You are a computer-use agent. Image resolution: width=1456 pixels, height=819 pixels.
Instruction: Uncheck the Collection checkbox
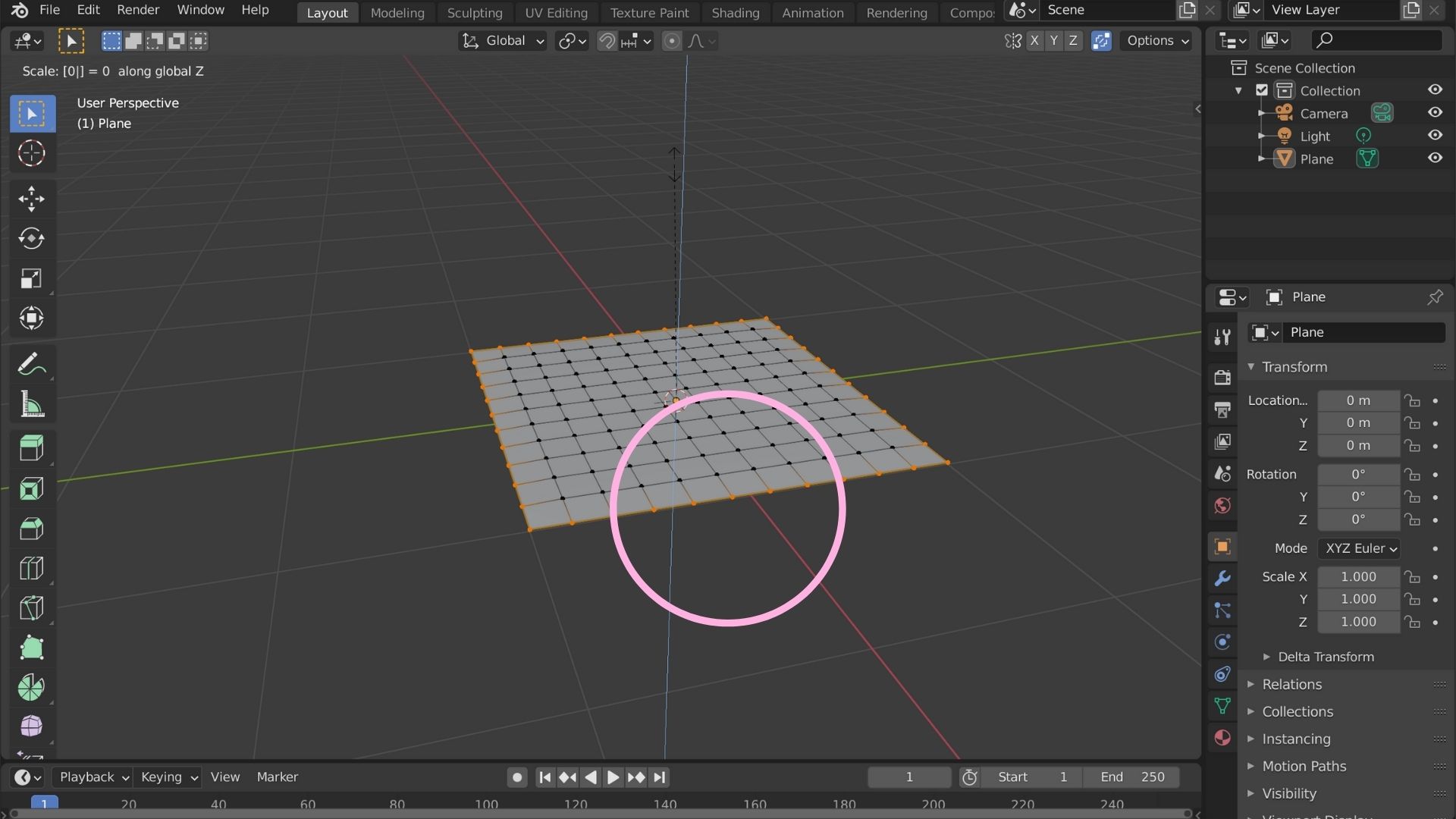[1261, 89]
